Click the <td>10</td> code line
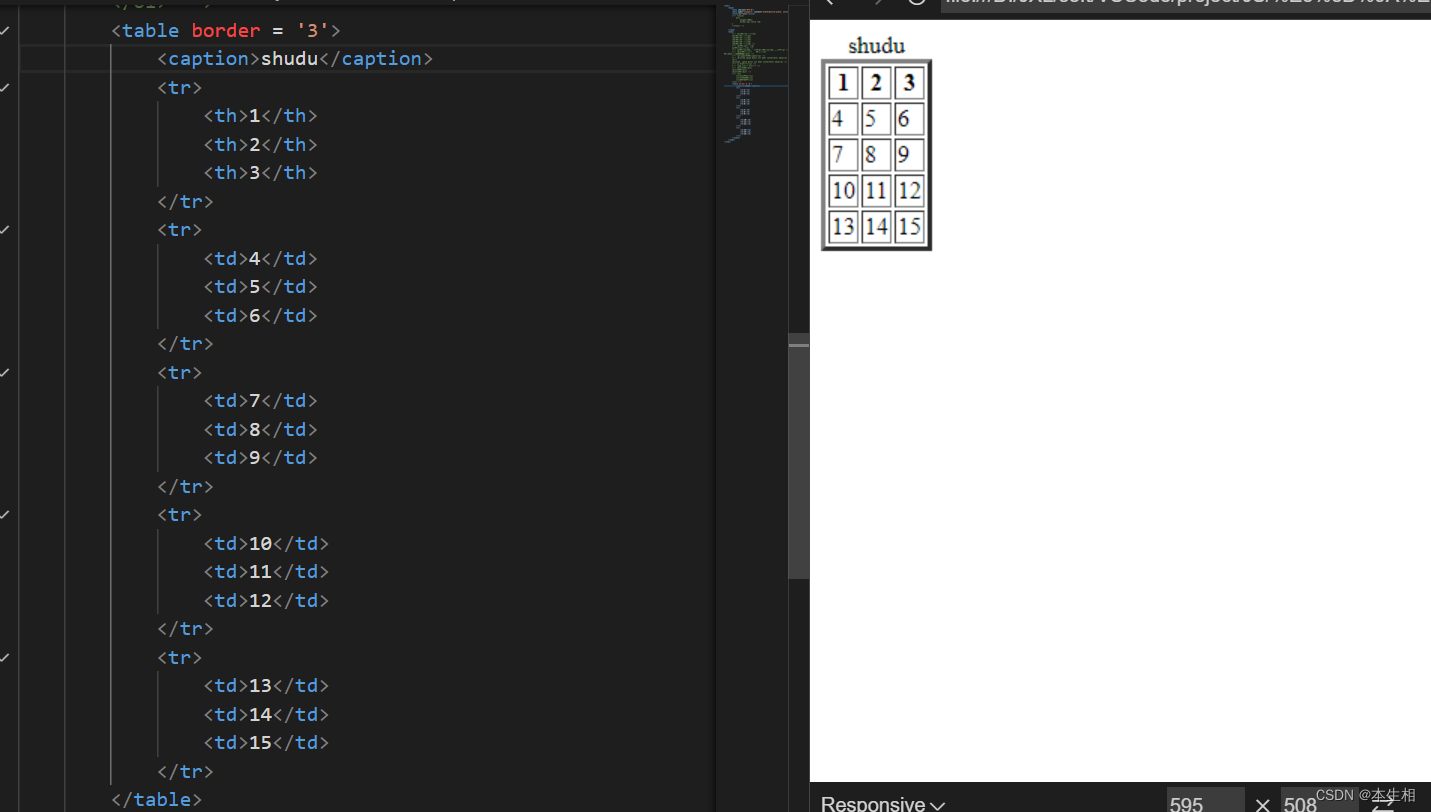 point(267,544)
